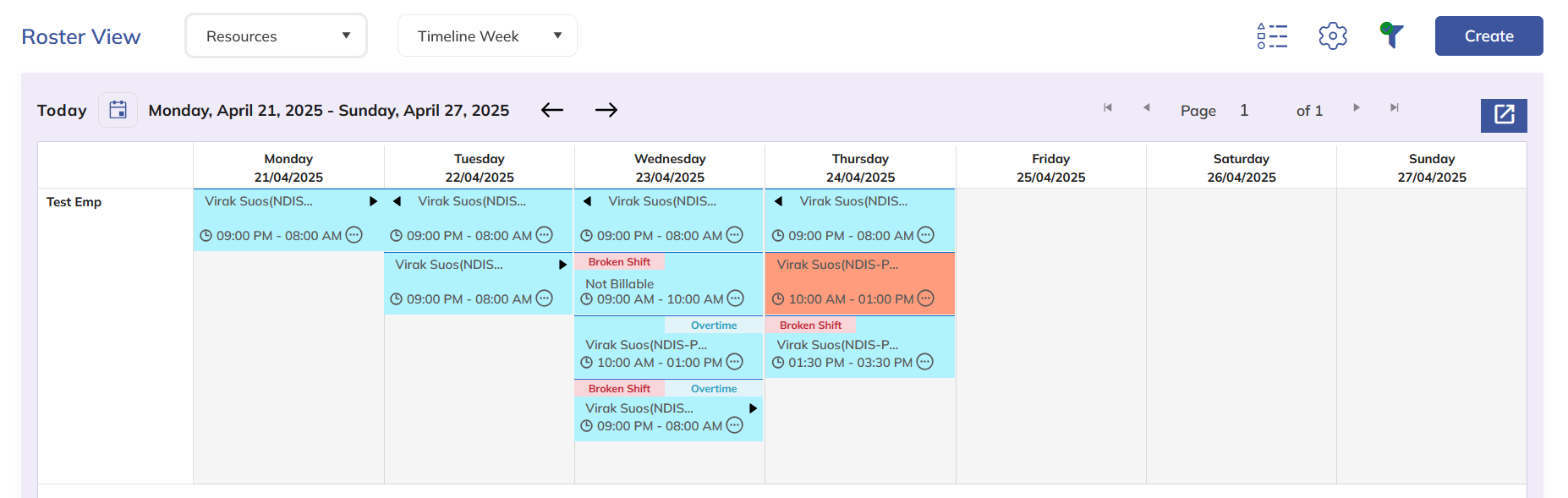Go to the next page
The height and width of the screenshot is (498, 1568).
(1357, 108)
